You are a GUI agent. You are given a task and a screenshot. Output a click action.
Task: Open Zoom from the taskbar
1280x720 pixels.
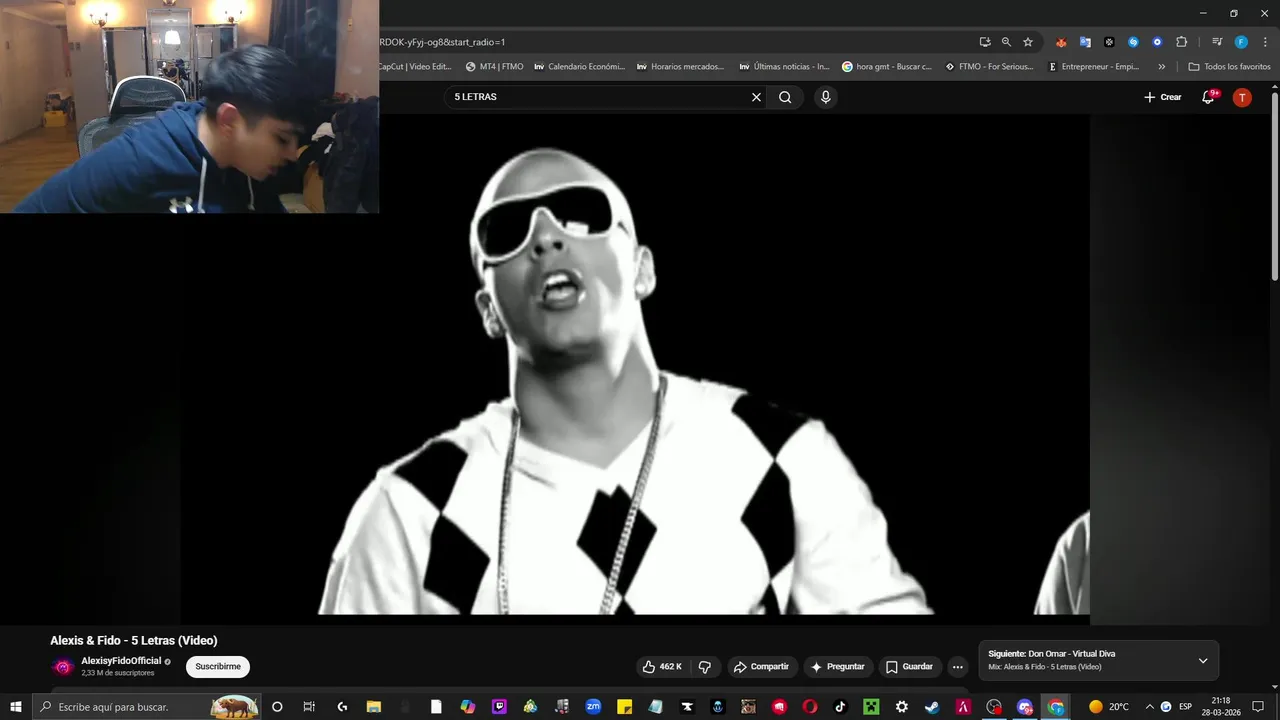593,707
